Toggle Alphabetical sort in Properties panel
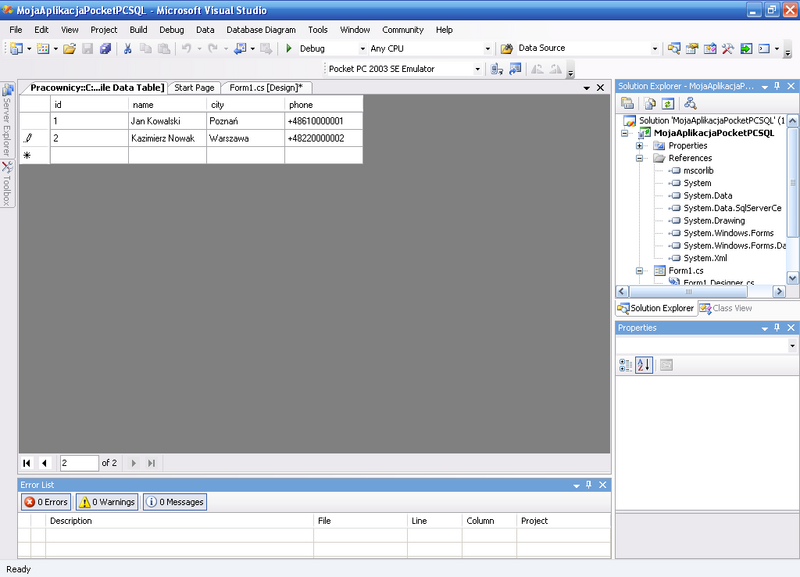Screen dimensions: 800x577 click(x=644, y=365)
